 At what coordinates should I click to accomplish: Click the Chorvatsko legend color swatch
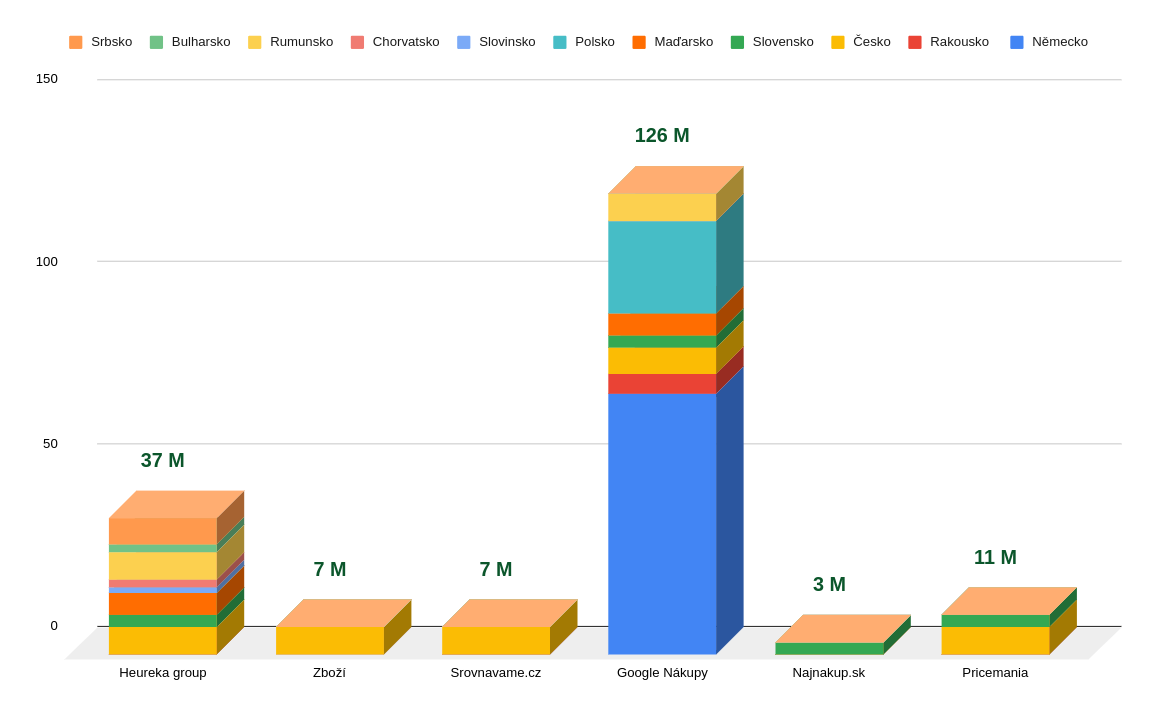coord(358,42)
